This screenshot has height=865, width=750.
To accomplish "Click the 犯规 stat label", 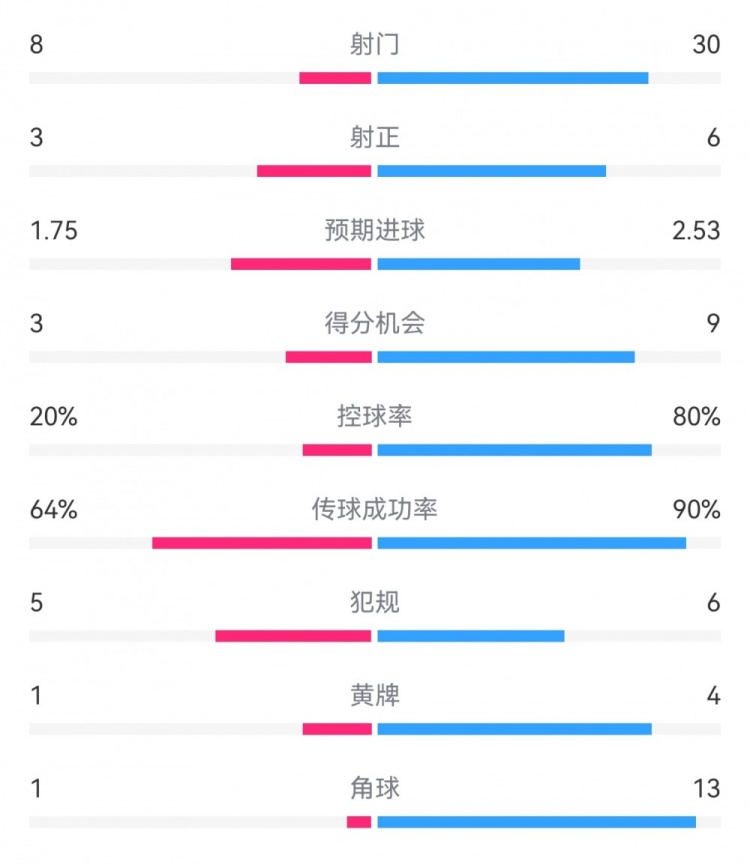I will point(375,602).
